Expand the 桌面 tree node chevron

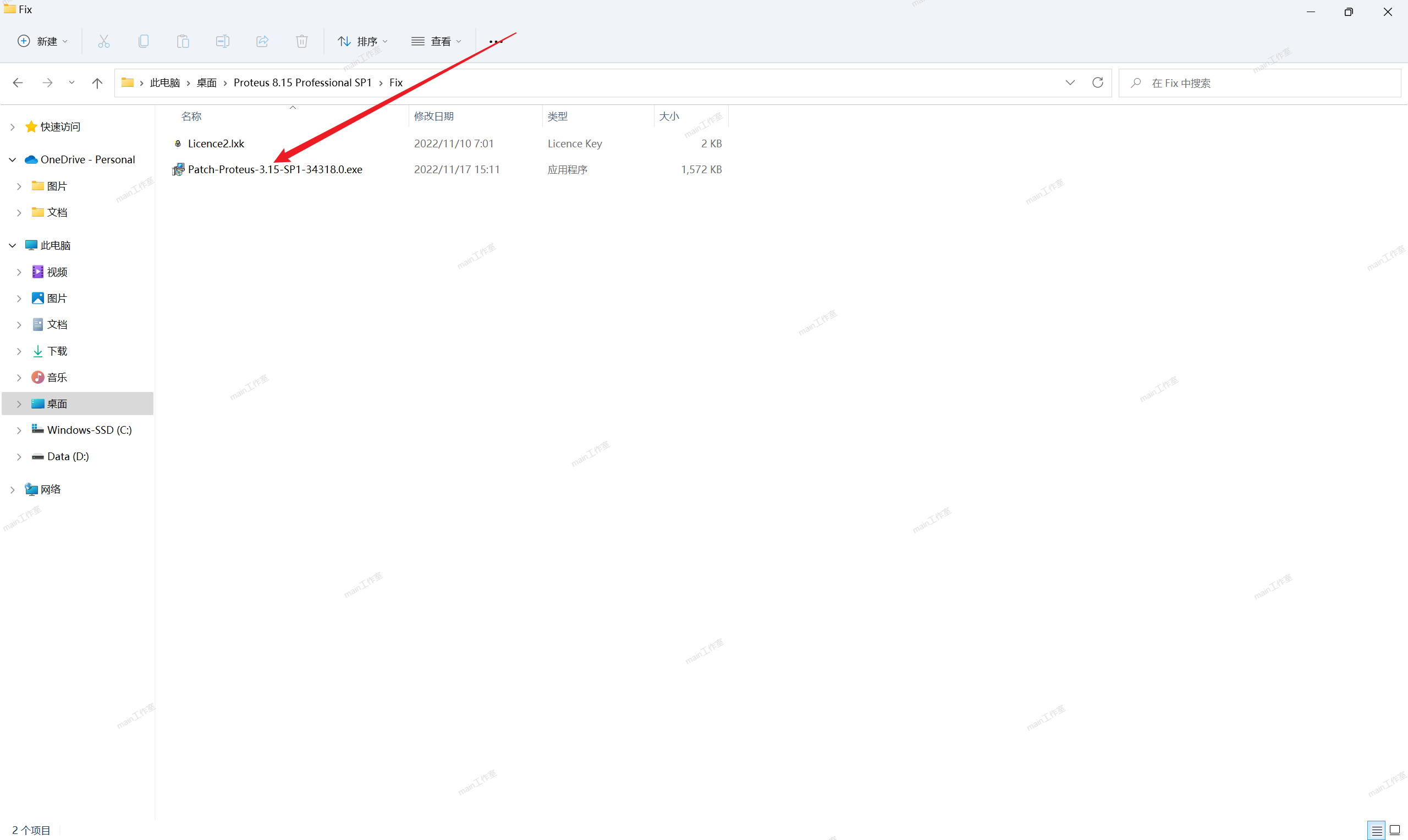coord(19,404)
